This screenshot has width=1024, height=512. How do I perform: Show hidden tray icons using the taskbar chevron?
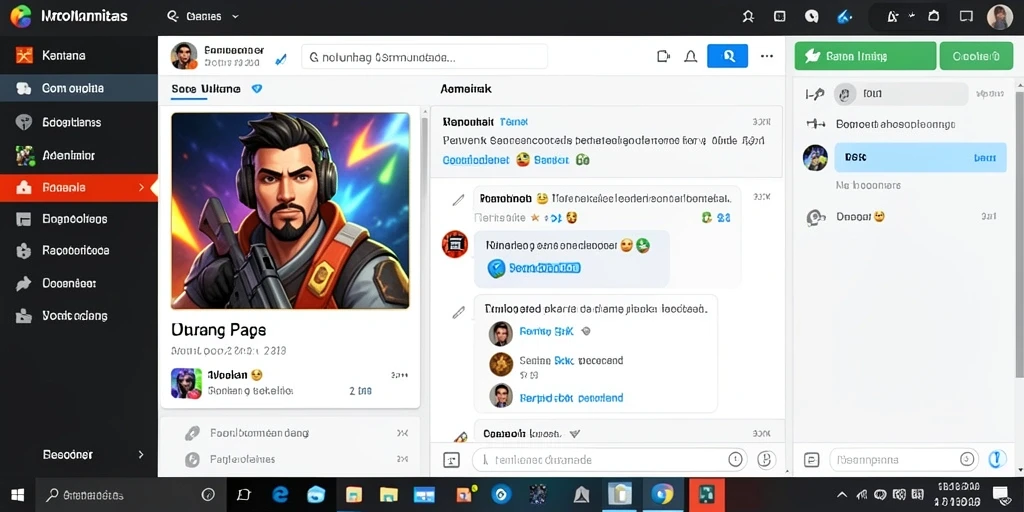coord(842,495)
